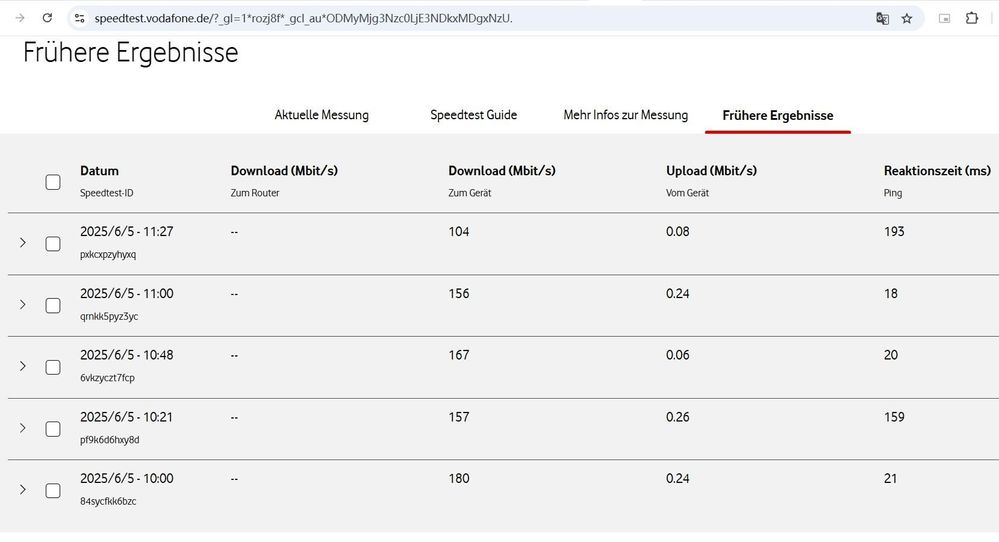Image resolution: width=999 pixels, height=542 pixels.
Task: Open the browser extensions puzzle icon
Action: tap(971, 18)
